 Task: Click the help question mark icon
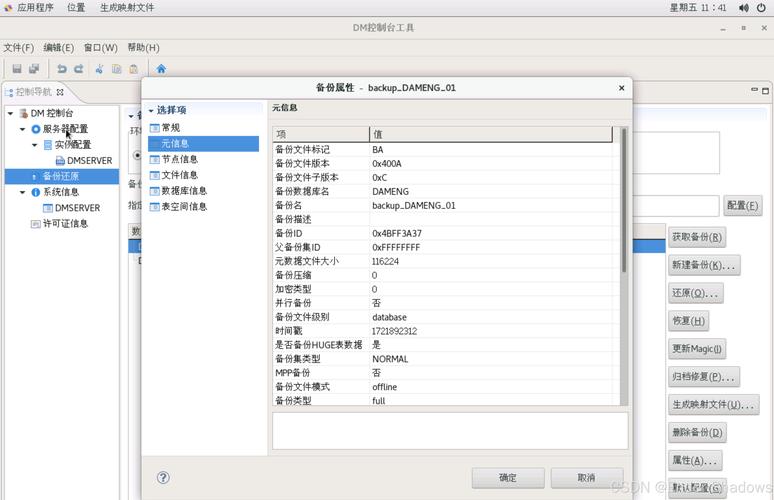pos(163,477)
